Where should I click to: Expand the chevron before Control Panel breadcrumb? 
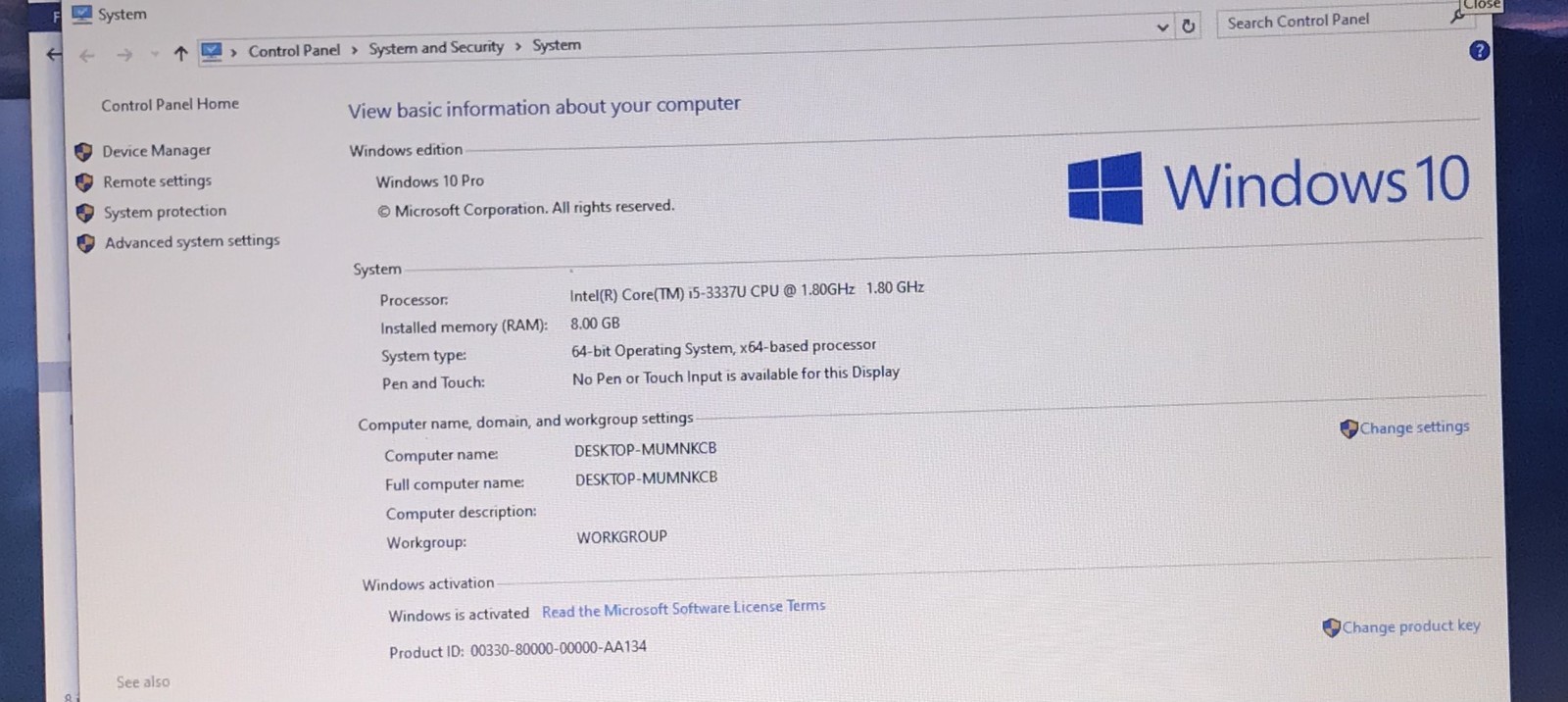pyautogui.click(x=234, y=52)
